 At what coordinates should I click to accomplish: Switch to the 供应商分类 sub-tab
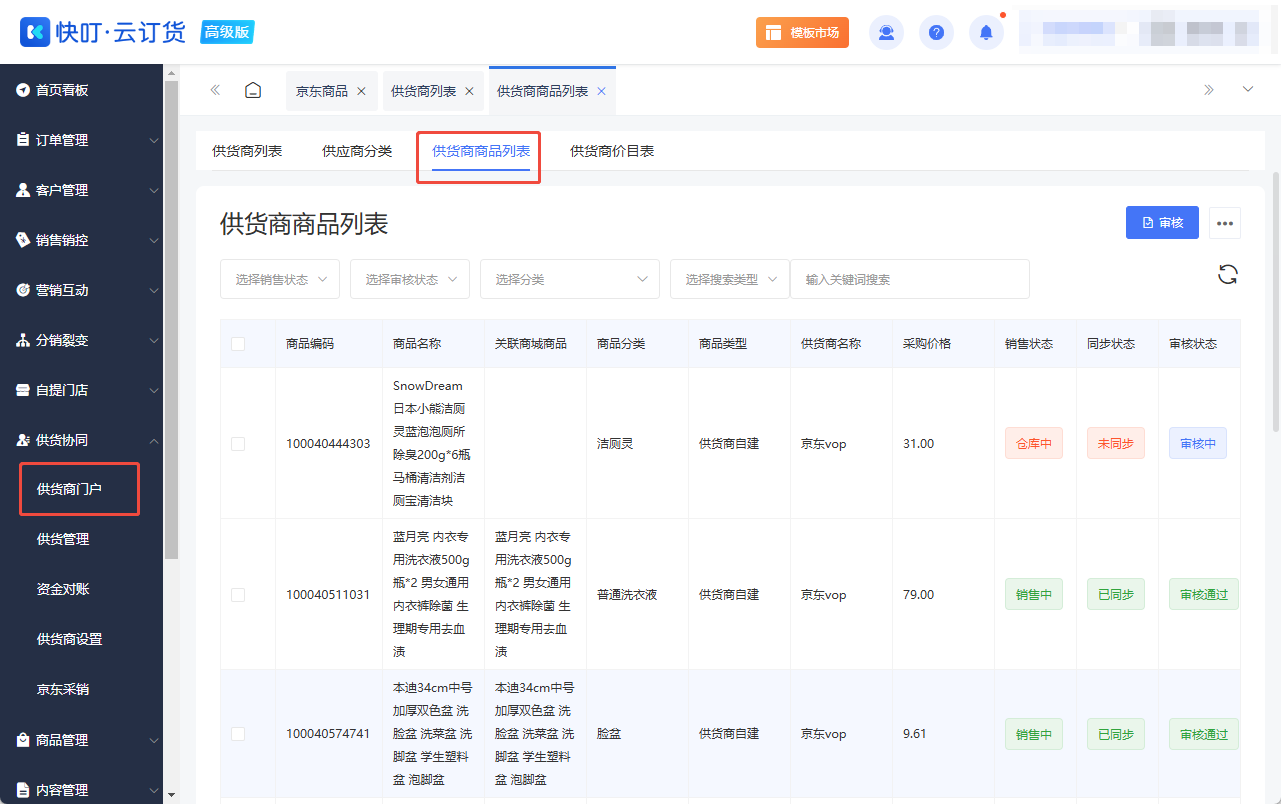click(357, 151)
